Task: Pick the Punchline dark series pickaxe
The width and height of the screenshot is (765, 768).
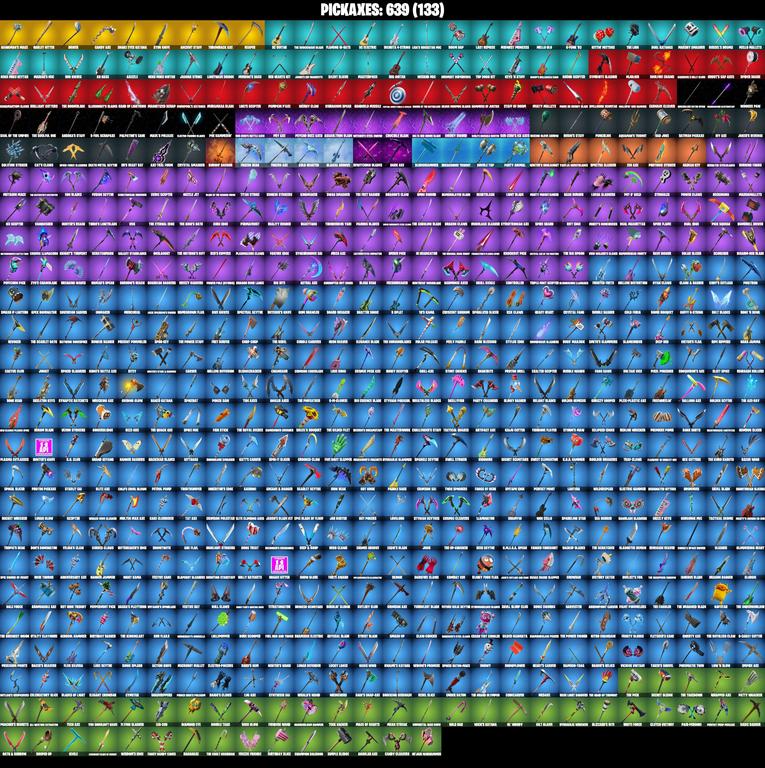Action: (603, 123)
